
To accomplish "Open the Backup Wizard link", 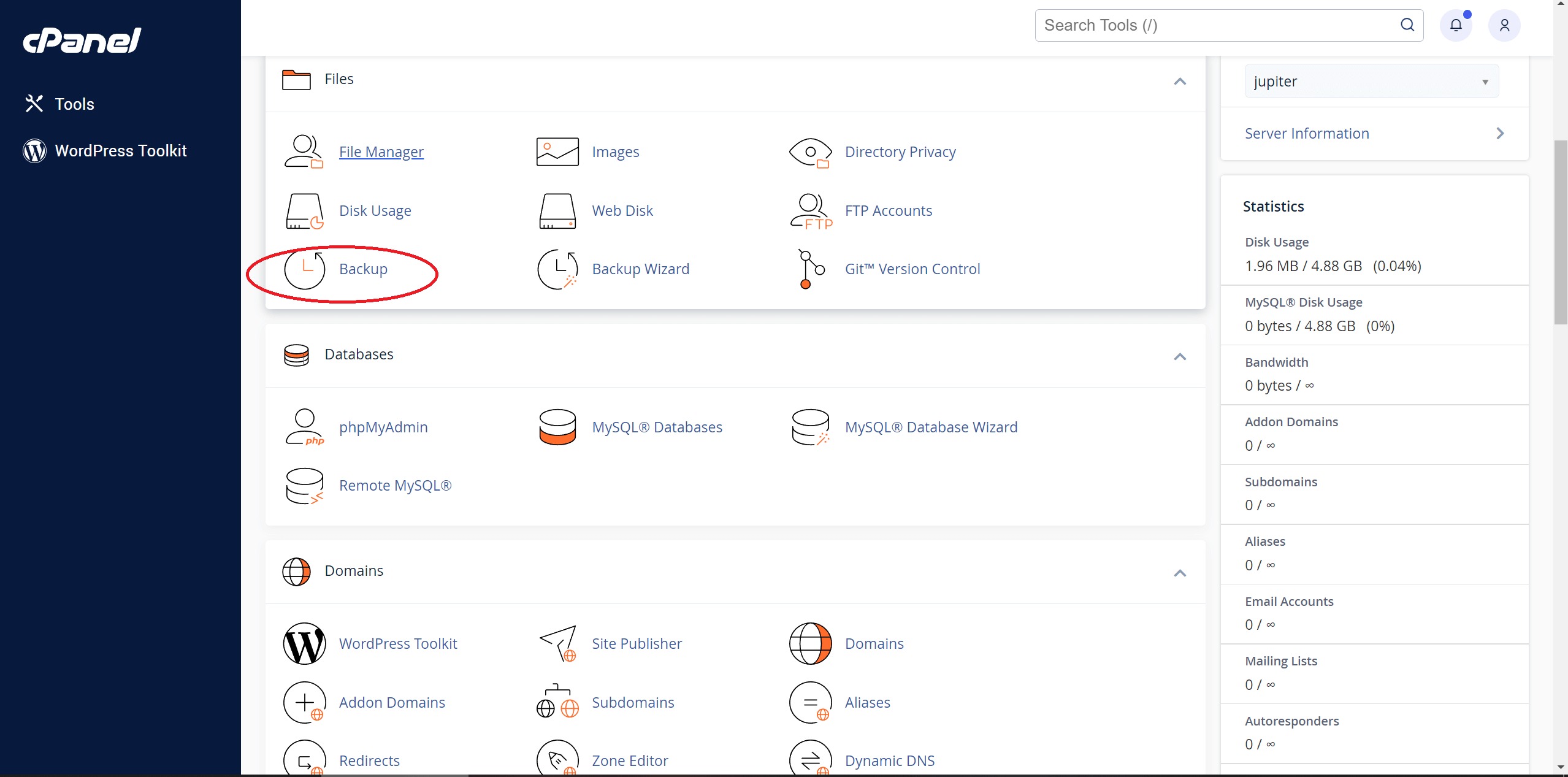I will pos(641,269).
